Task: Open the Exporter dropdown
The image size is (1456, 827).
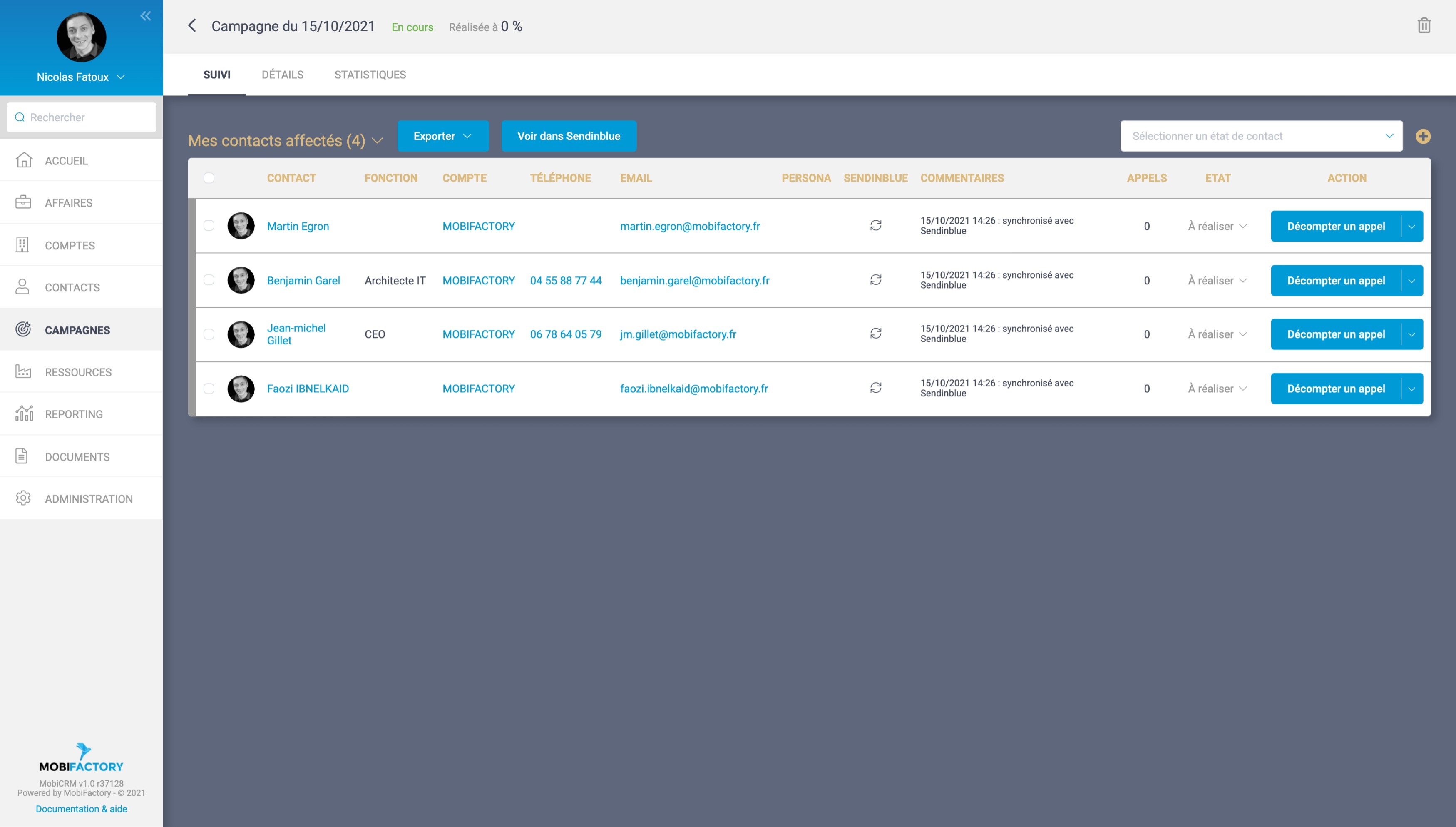Action: pyautogui.click(x=443, y=136)
